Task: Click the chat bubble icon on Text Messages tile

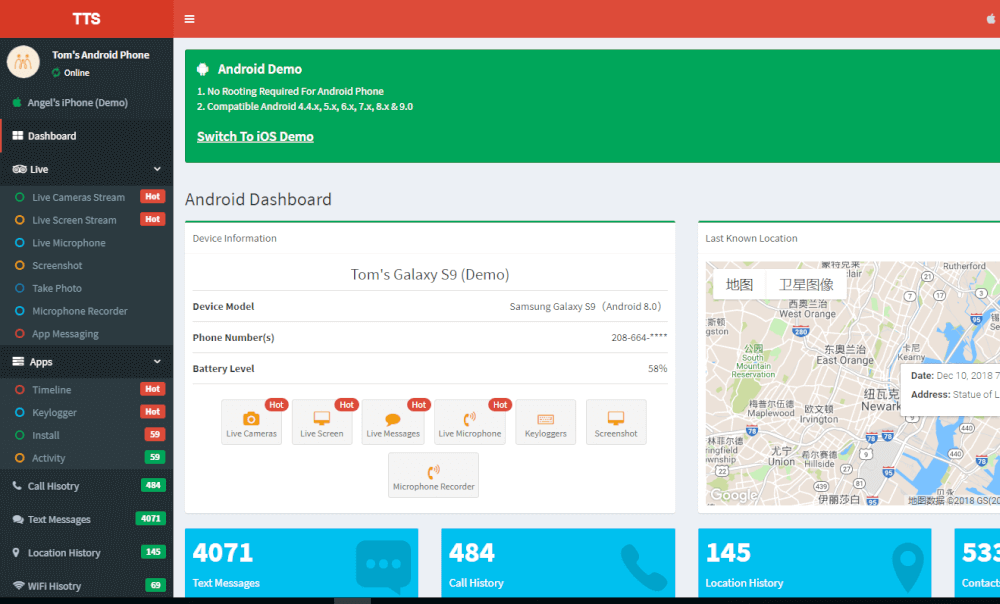Action: click(383, 566)
